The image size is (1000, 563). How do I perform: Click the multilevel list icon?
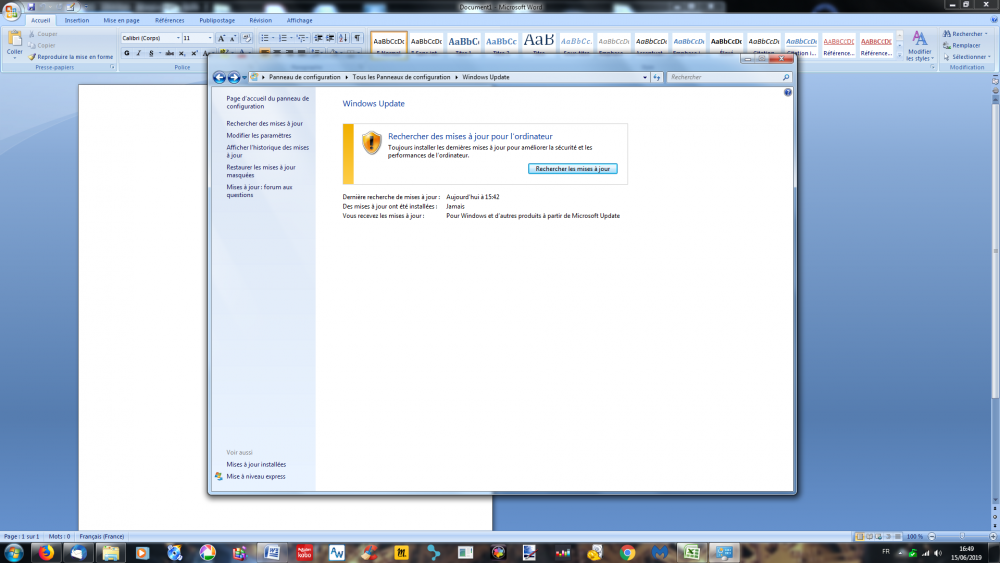[x=302, y=38]
